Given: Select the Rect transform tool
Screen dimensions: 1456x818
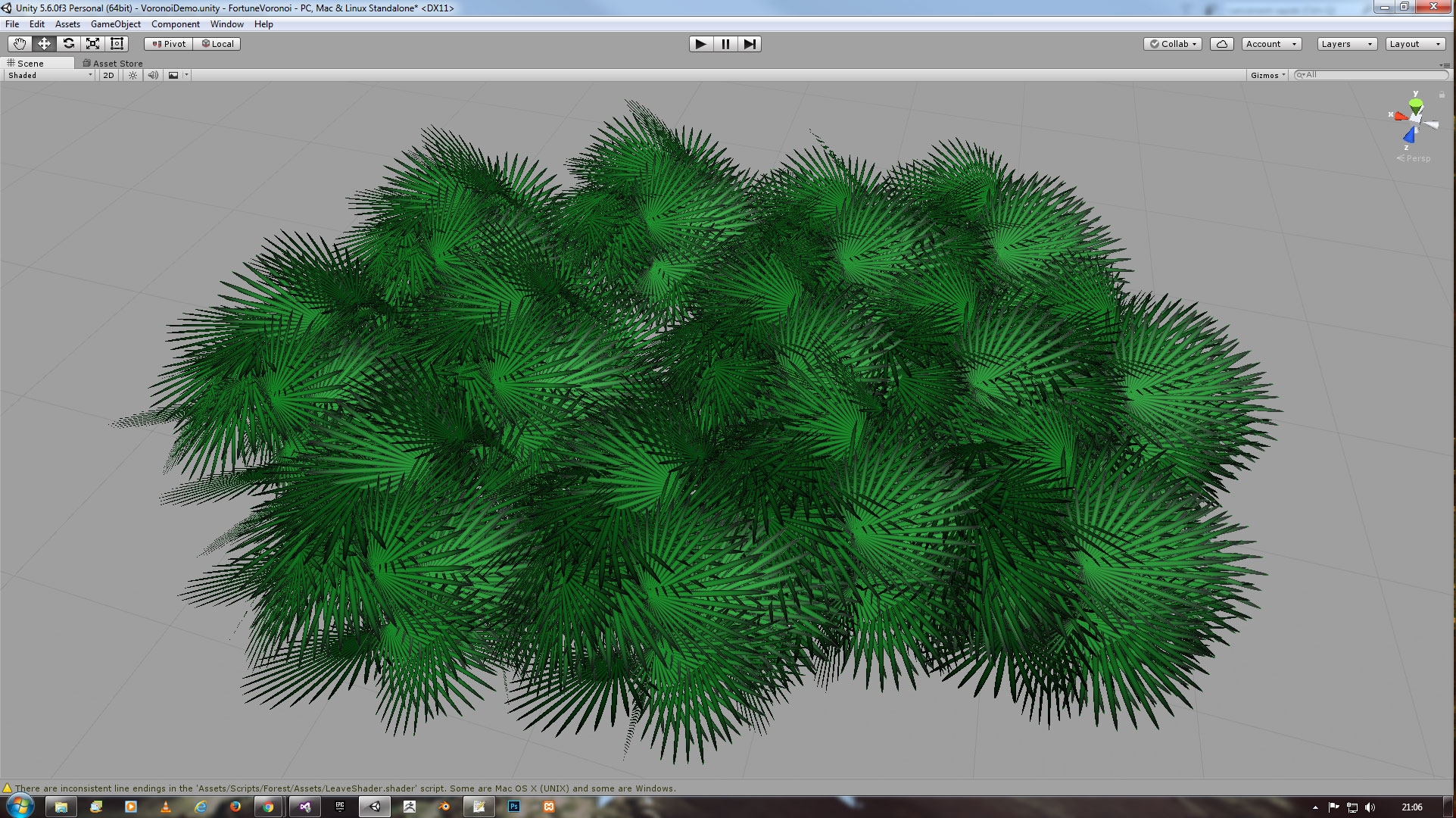Looking at the screenshot, I should 117,44.
